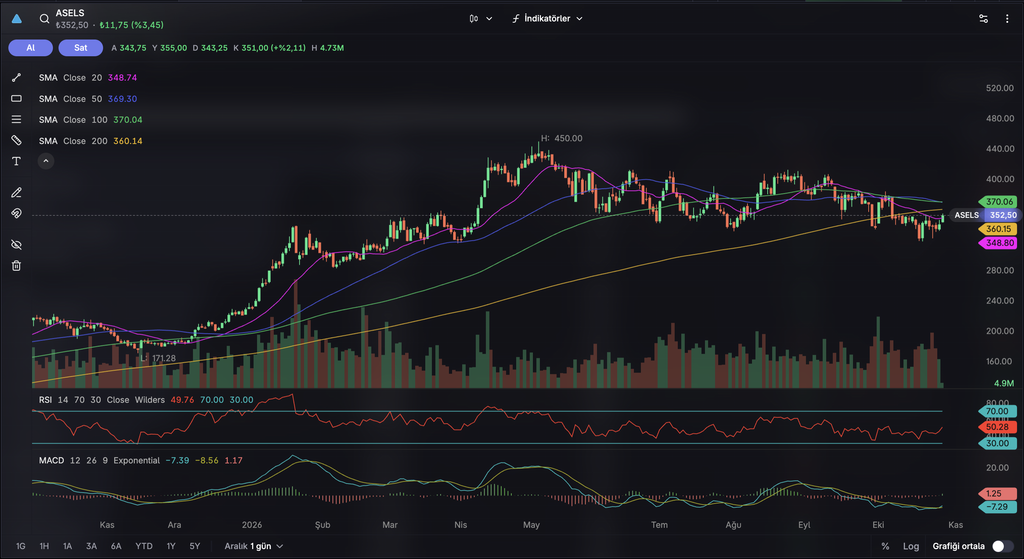The image size is (1024, 559).
Task: Click the L: 171.28 low marker
Action: [x=159, y=359]
